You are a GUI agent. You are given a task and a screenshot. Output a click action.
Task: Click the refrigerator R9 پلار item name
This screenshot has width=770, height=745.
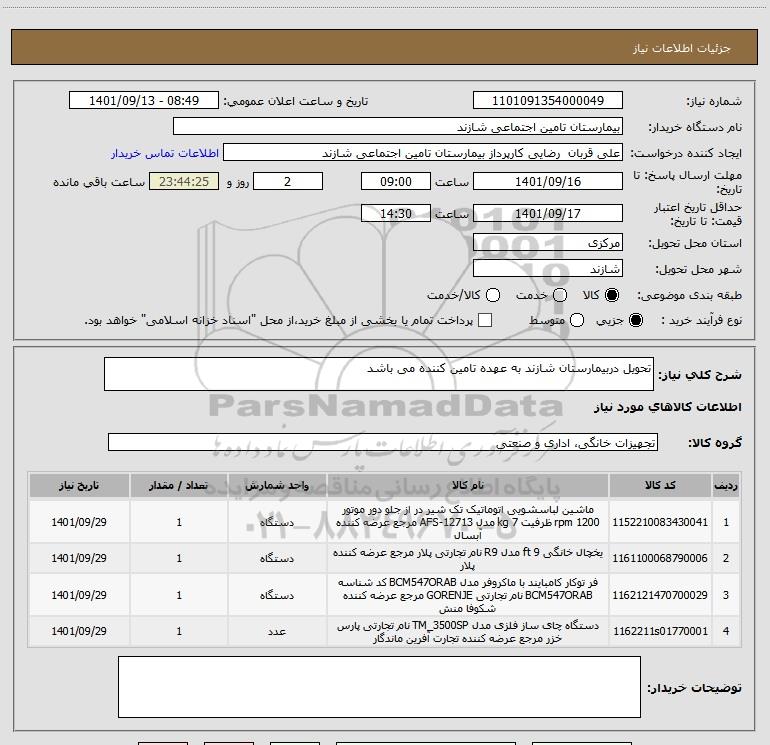468,558
